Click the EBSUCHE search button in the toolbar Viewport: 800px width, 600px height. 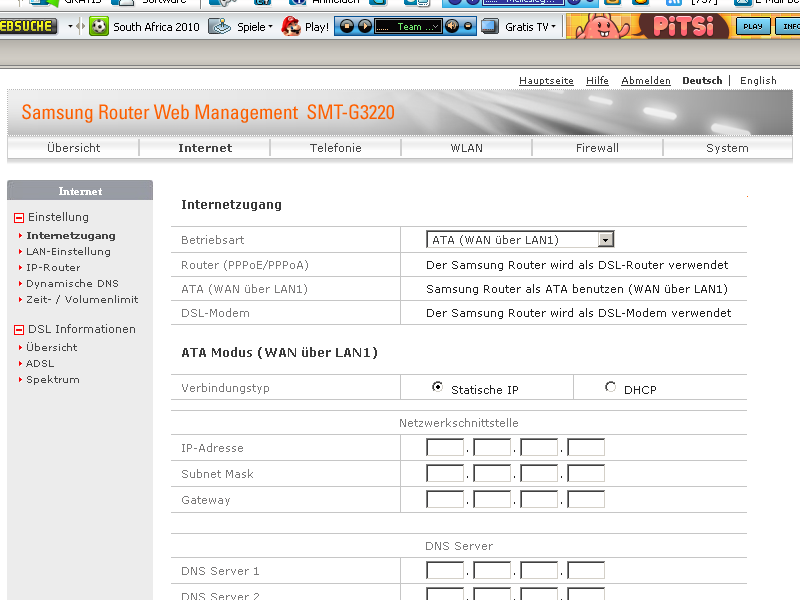pyautogui.click(x=28, y=27)
